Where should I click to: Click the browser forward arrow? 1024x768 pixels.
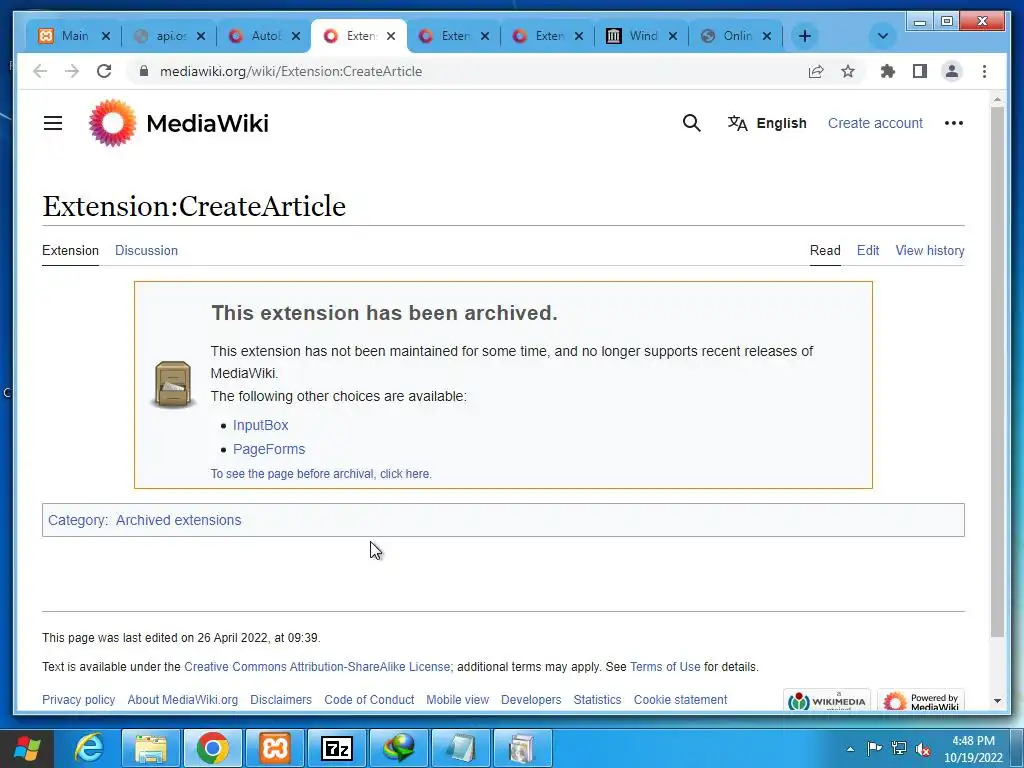coord(72,71)
